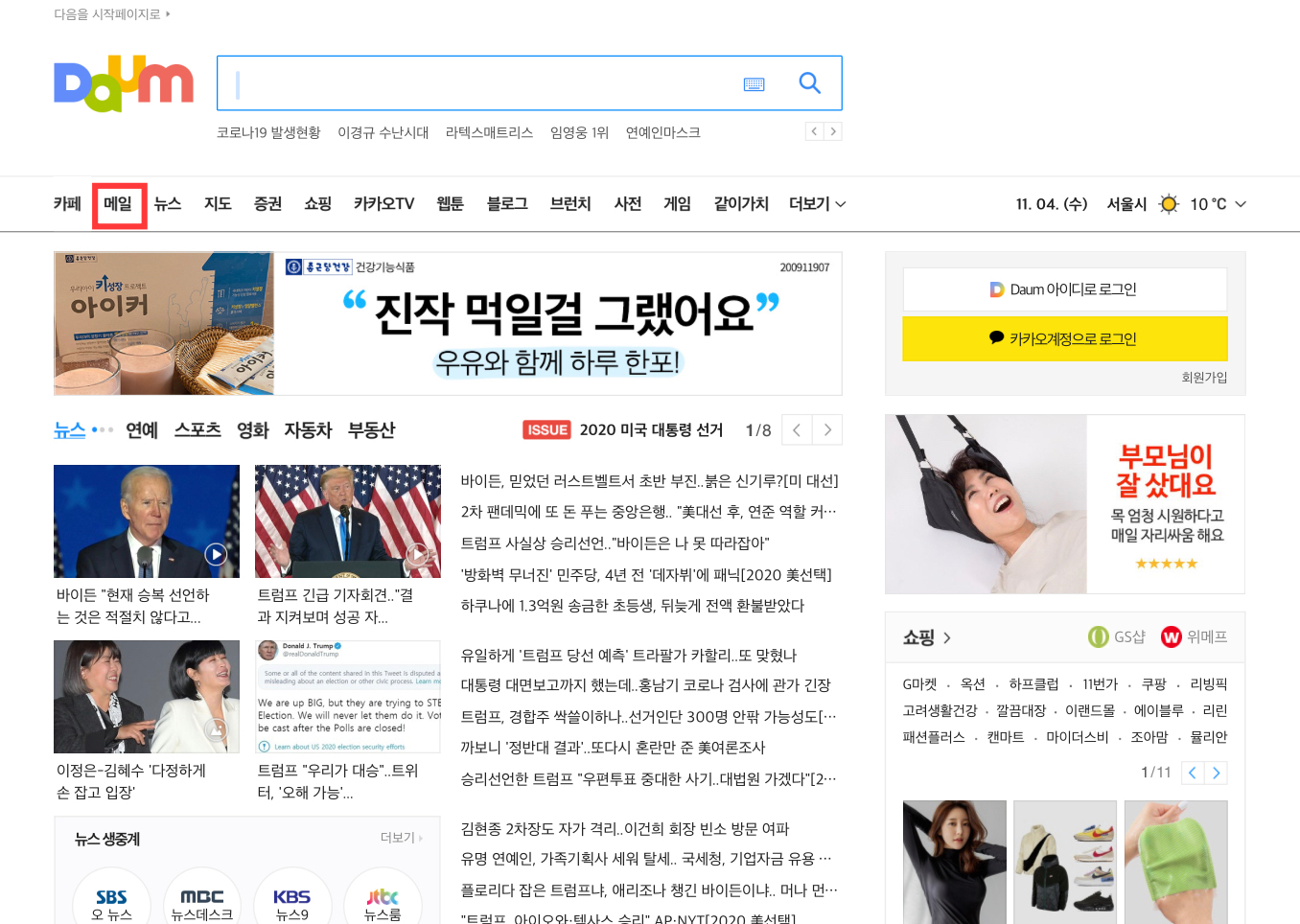Open the sneakers product thumbnail
The image size is (1300, 924).
[x=1065, y=862]
